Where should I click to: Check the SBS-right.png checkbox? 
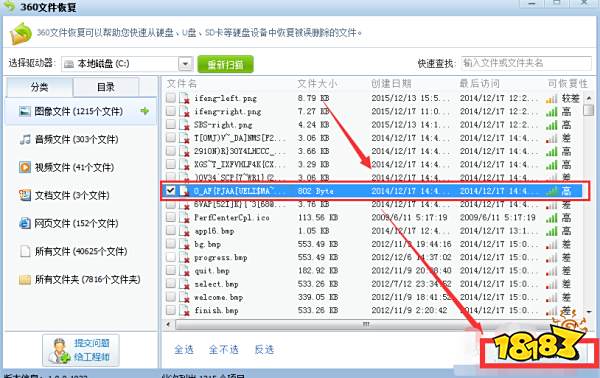[171, 124]
